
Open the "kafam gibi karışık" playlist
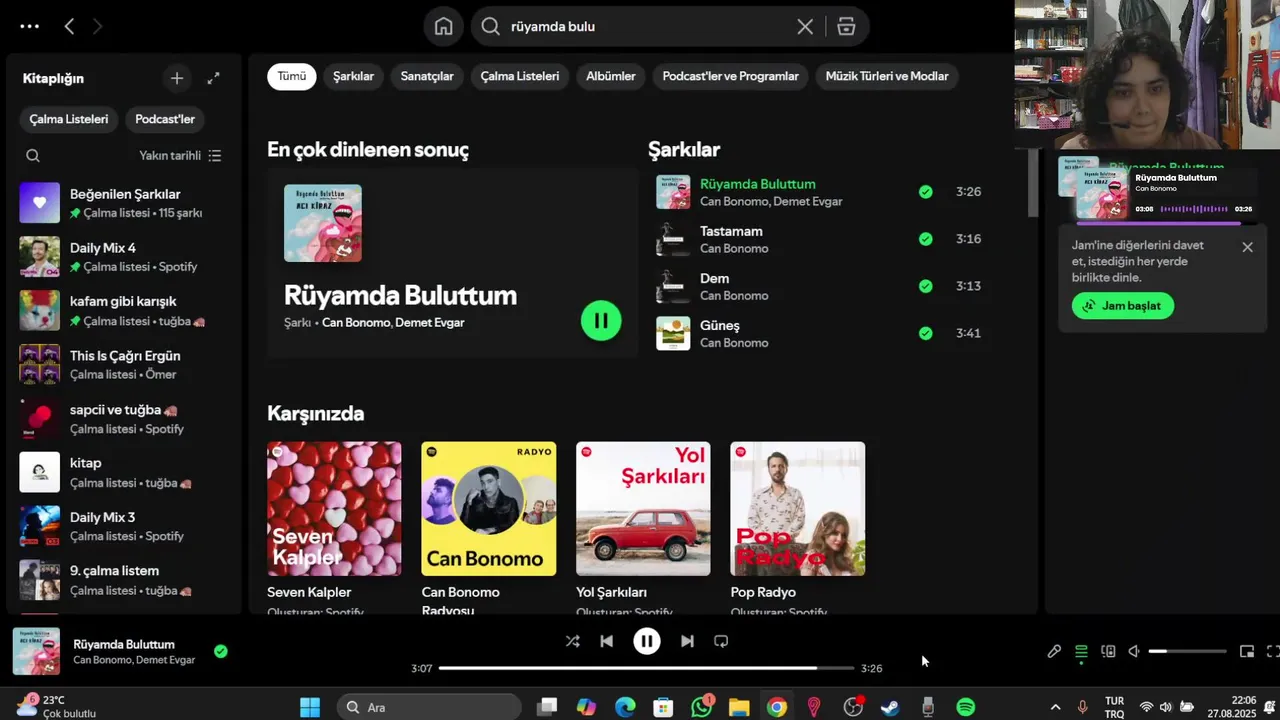(125, 310)
